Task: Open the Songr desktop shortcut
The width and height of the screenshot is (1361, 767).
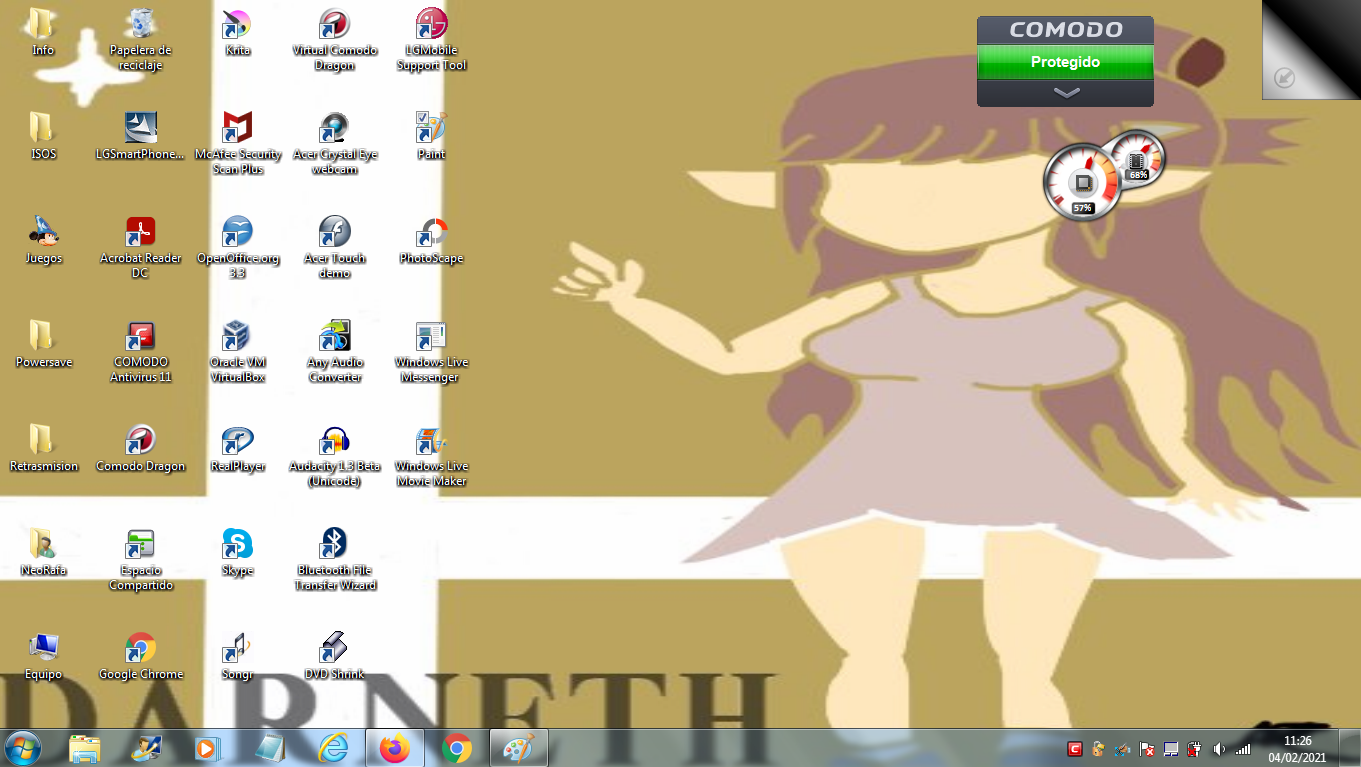Action: [x=237, y=656]
